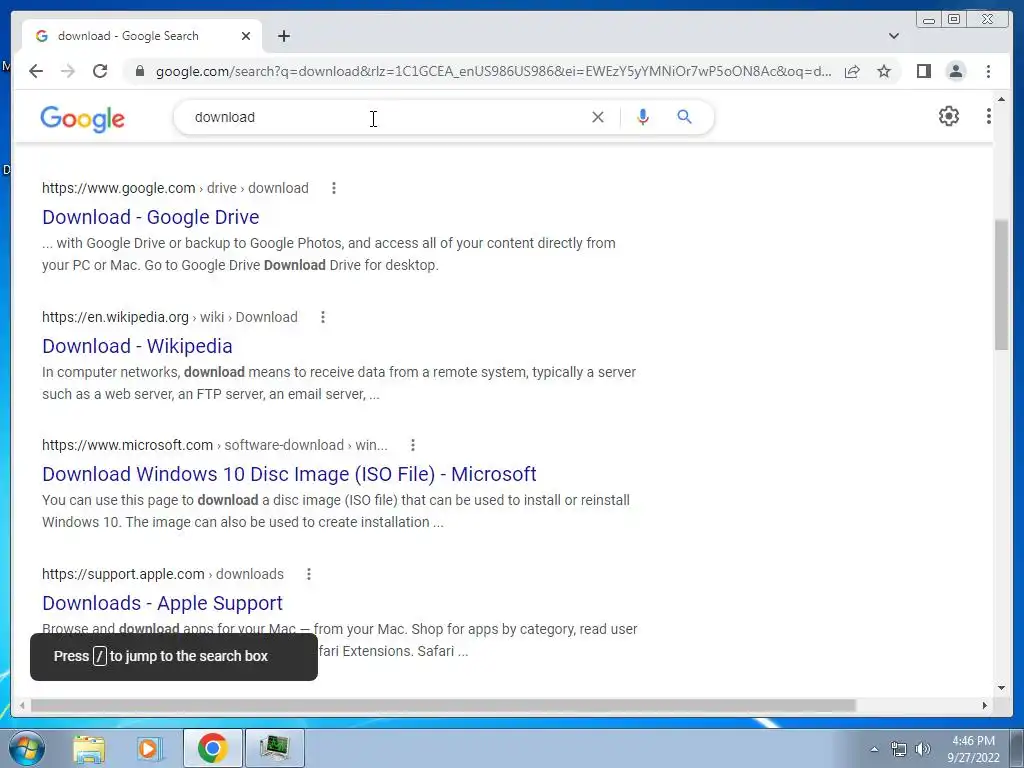Switch to Chrome on the taskbar

(213, 748)
